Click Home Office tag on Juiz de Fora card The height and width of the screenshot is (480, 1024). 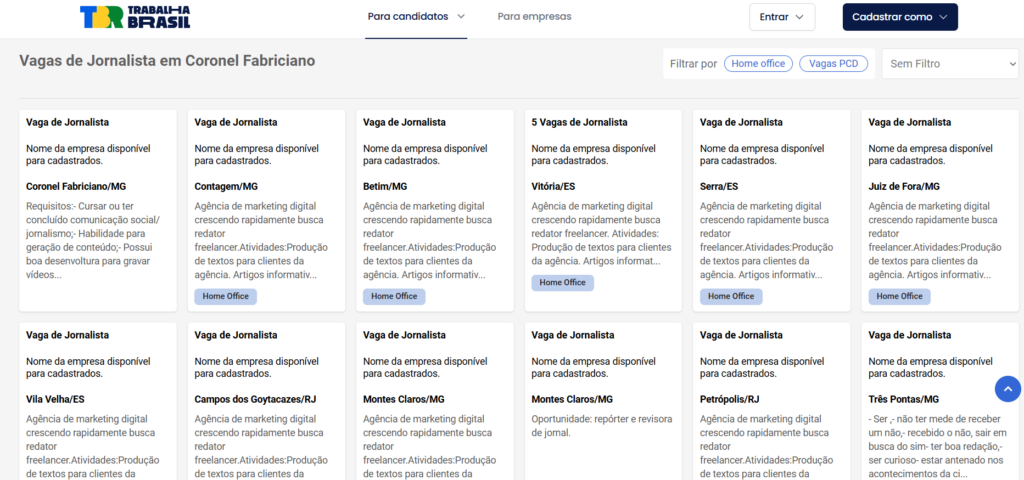point(899,296)
